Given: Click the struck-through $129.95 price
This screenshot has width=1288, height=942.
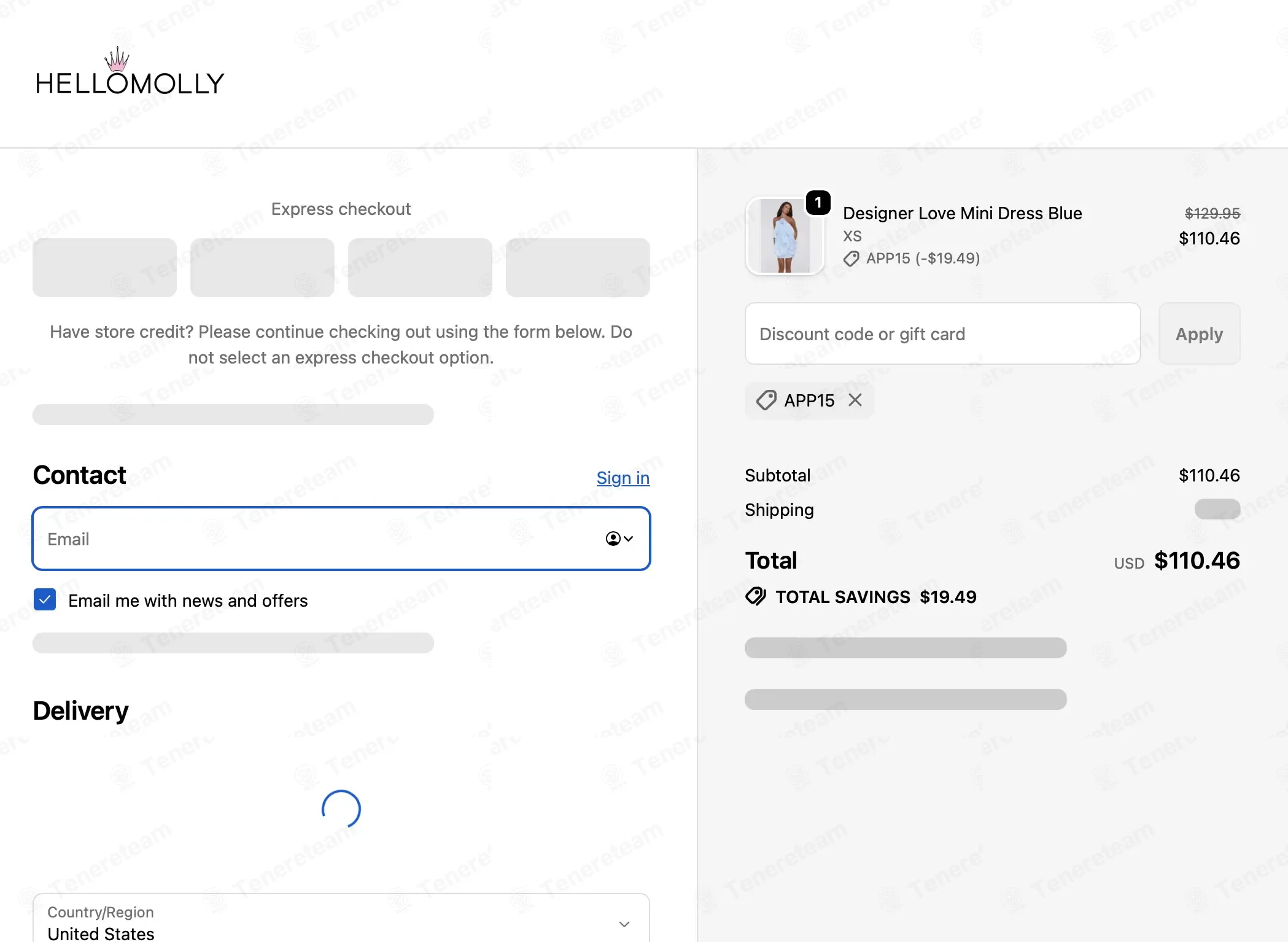Looking at the screenshot, I should (x=1212, y=213).
